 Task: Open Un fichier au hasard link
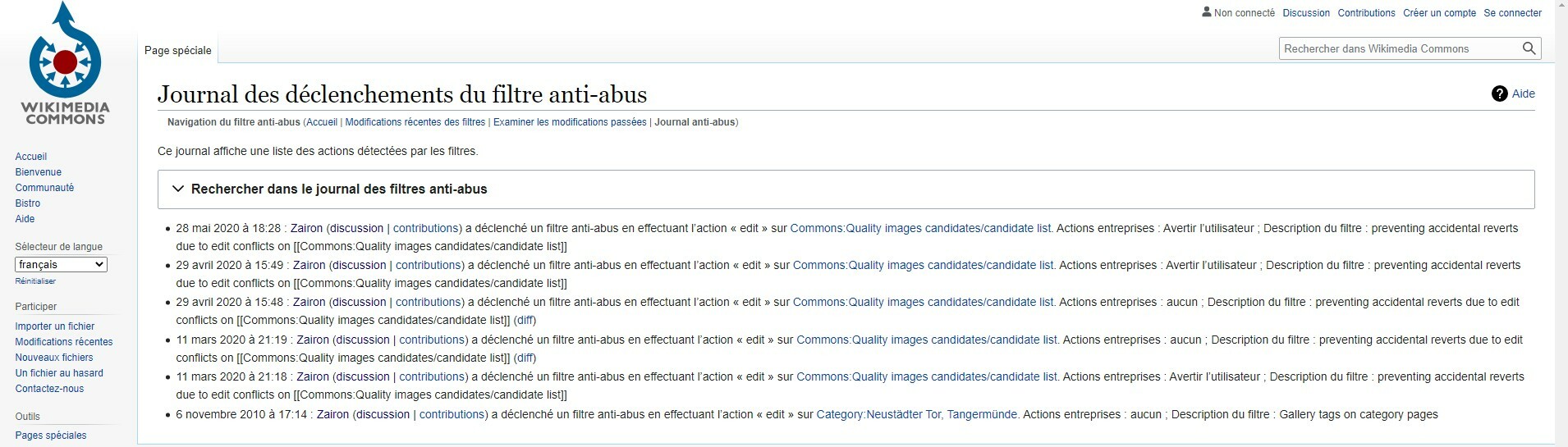(59, 373)
